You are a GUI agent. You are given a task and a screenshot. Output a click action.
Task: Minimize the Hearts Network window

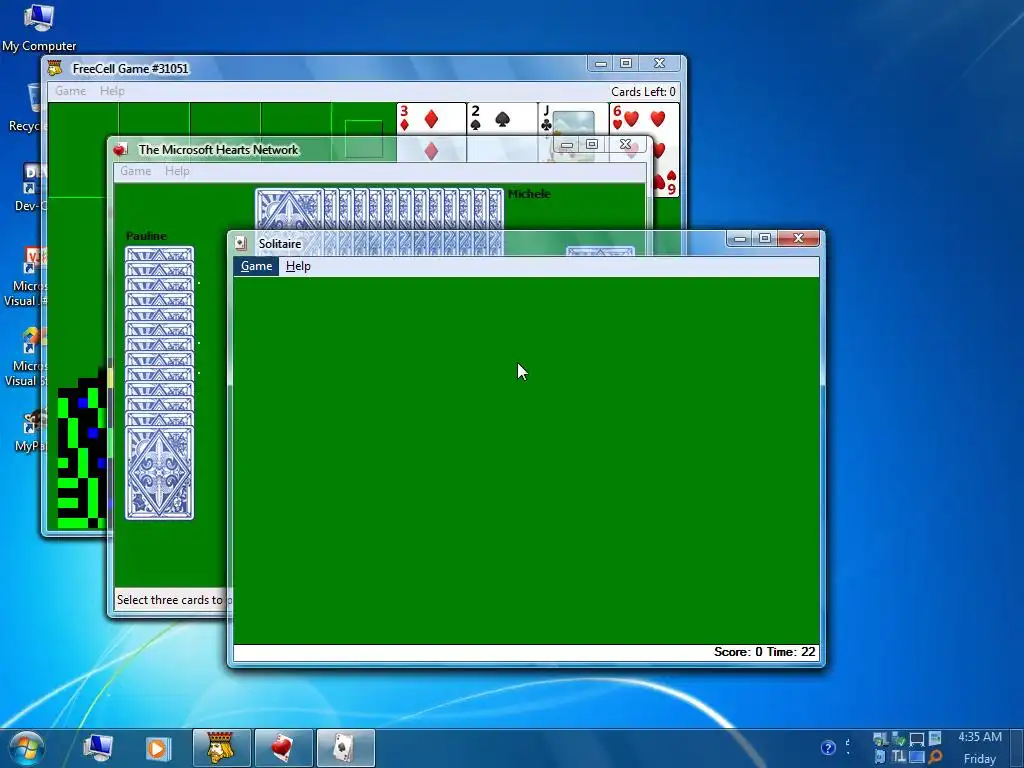567,144
